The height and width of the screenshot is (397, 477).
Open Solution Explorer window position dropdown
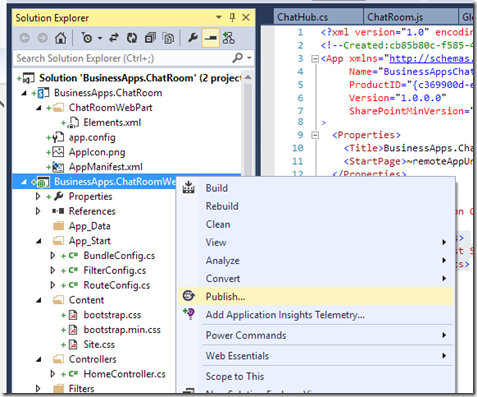[219, 17]
